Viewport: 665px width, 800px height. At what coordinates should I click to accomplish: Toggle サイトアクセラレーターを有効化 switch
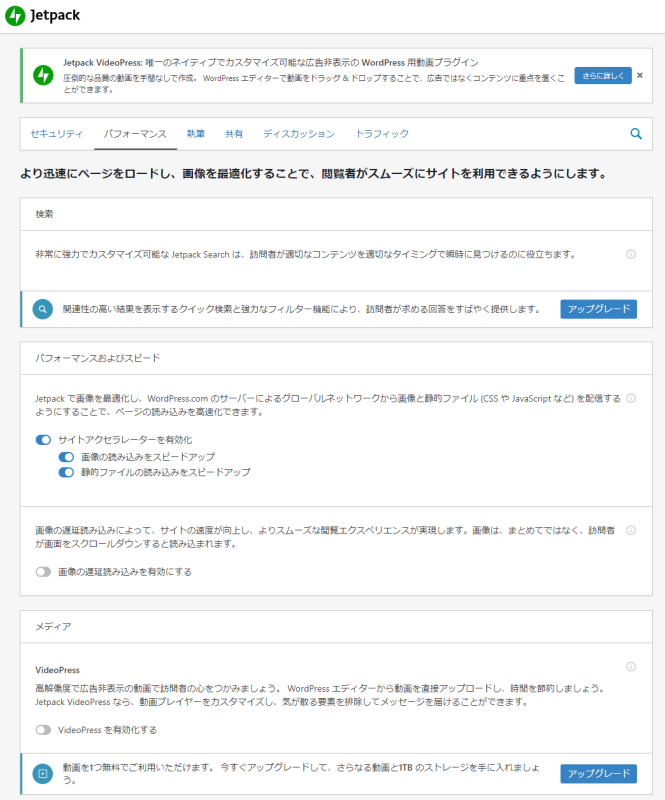tap(43, 440)
